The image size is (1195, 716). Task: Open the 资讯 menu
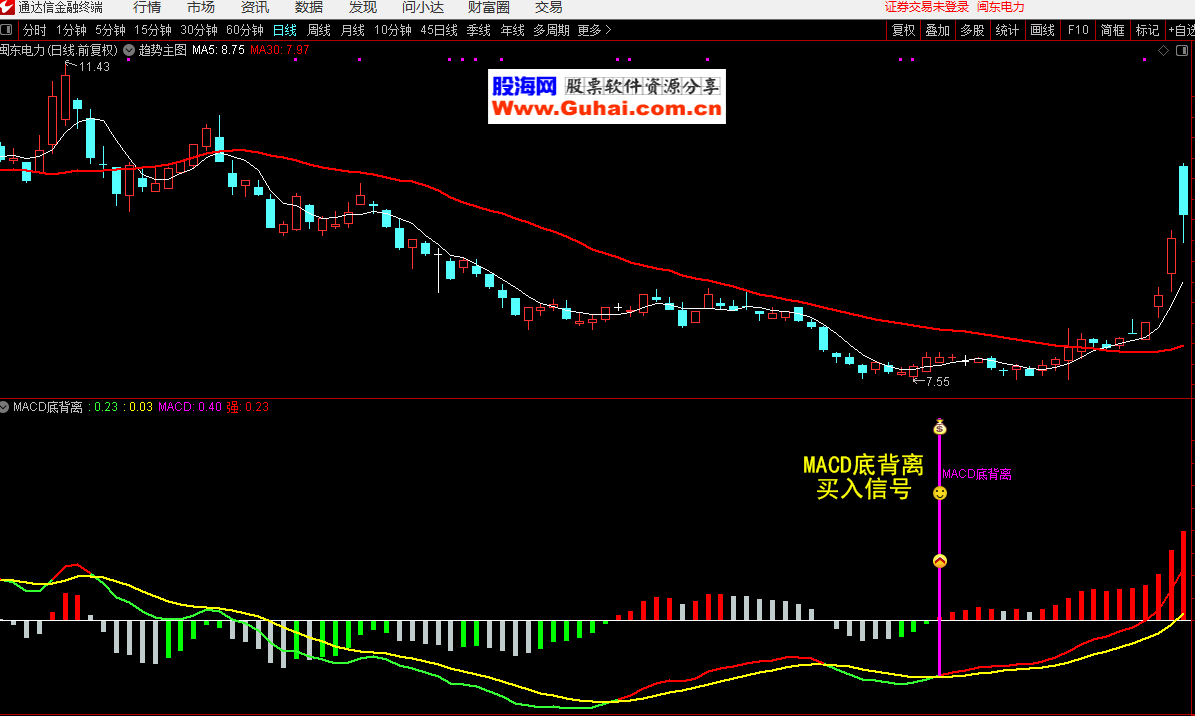click(255, 8)
